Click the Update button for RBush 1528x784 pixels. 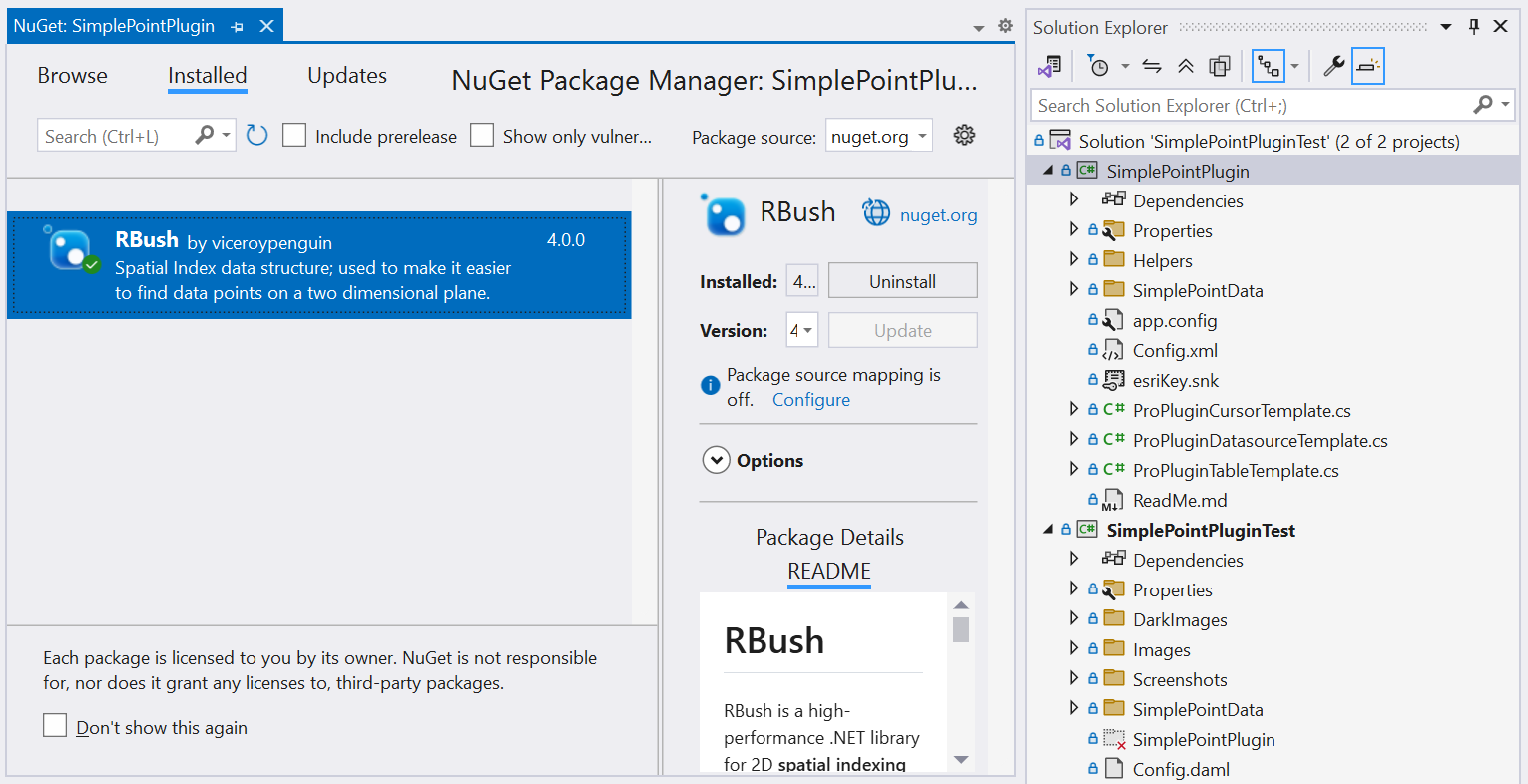[903, 330]
